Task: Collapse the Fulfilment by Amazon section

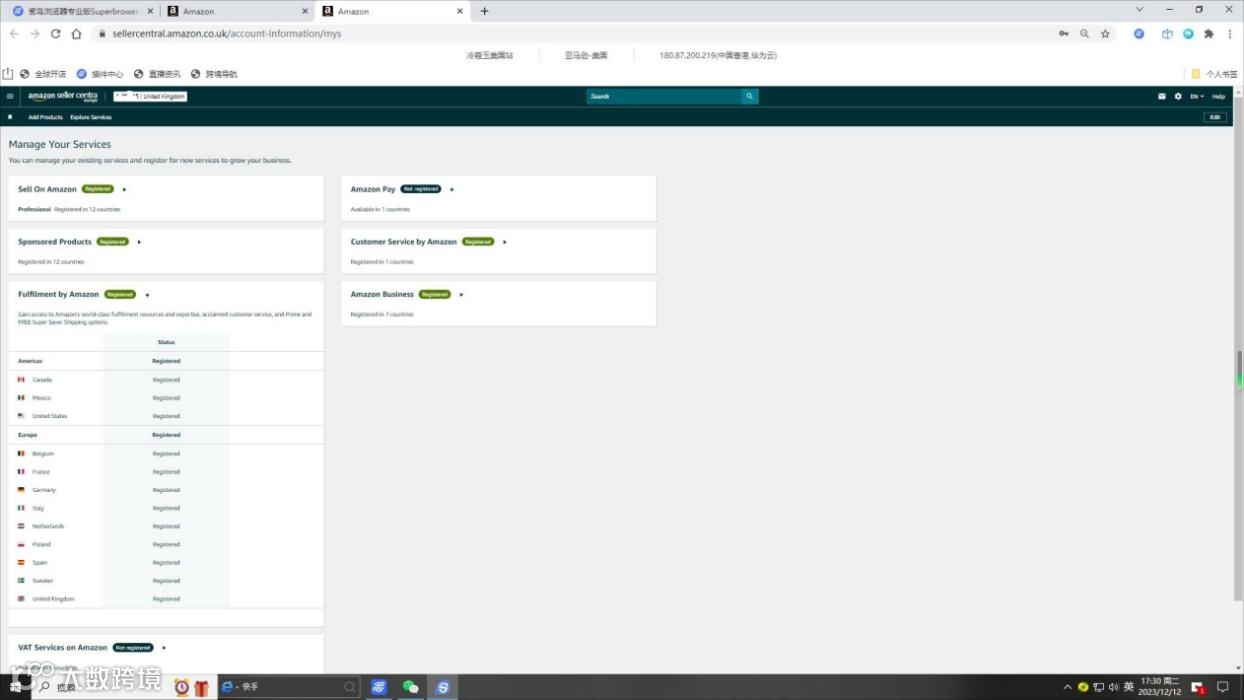Action: click(147, 295)
